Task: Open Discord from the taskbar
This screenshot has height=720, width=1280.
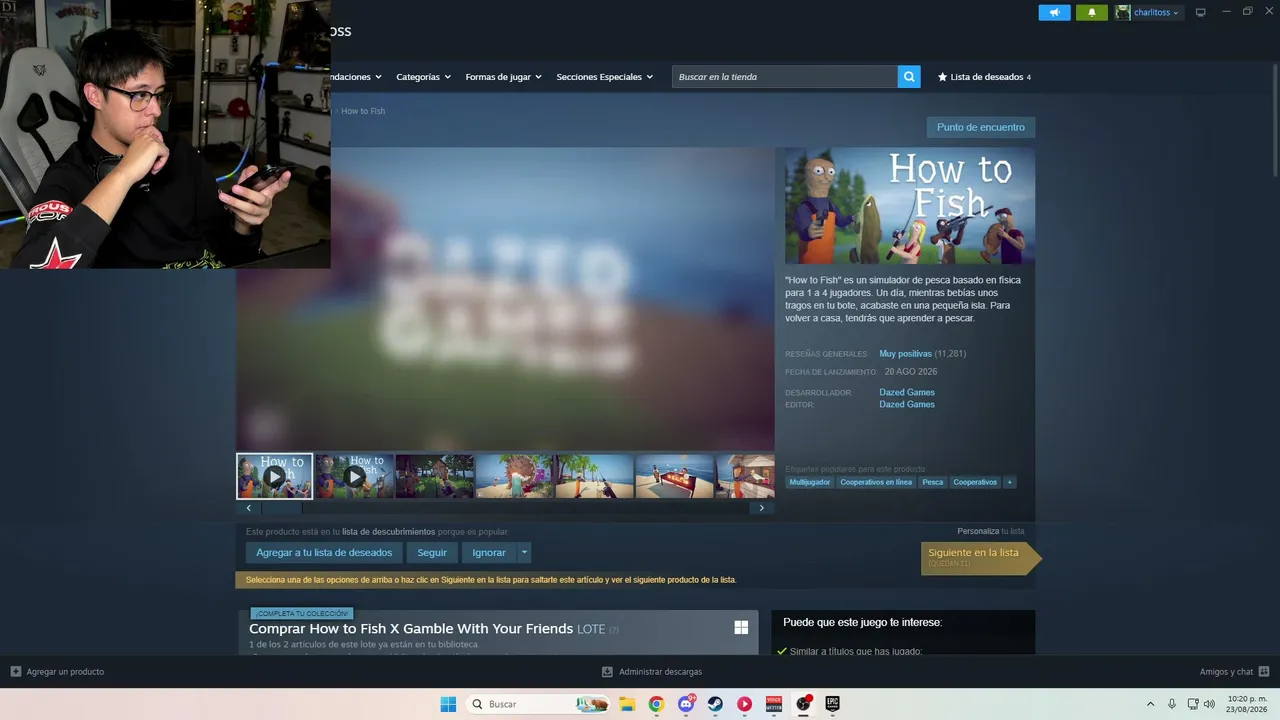Action: (686, 704)
